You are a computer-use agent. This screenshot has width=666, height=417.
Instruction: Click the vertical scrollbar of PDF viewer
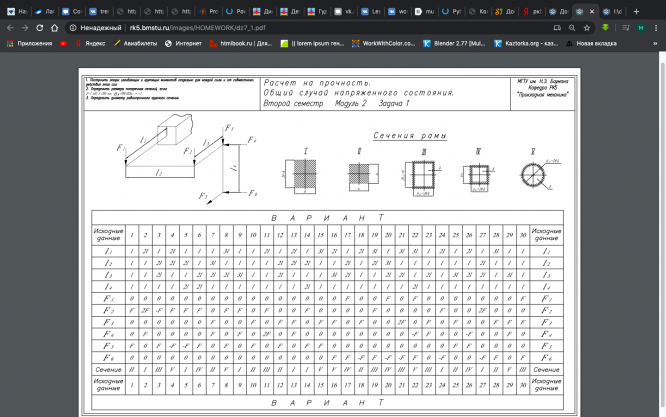[x=662, y=234]
